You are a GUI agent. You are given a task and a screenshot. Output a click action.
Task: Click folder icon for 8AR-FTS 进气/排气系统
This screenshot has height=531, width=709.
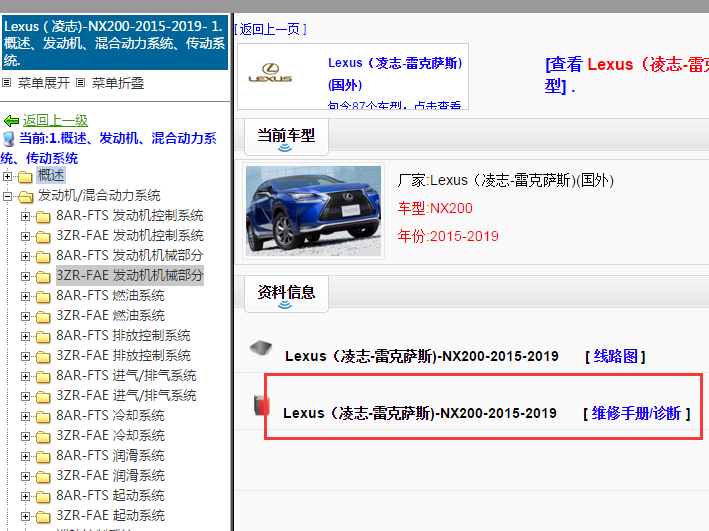[43, 376]
